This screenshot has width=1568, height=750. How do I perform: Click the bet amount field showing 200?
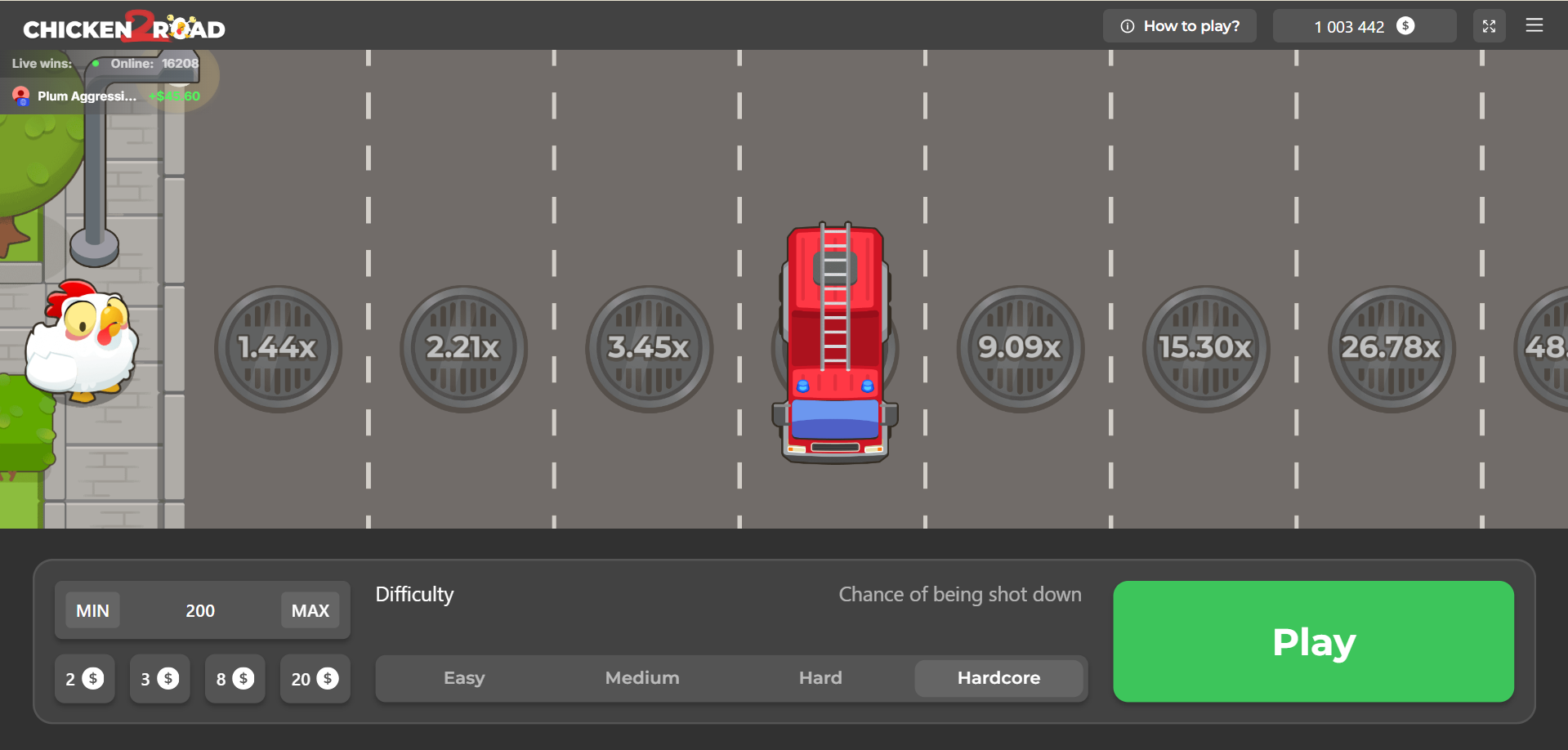click(200, 610)
